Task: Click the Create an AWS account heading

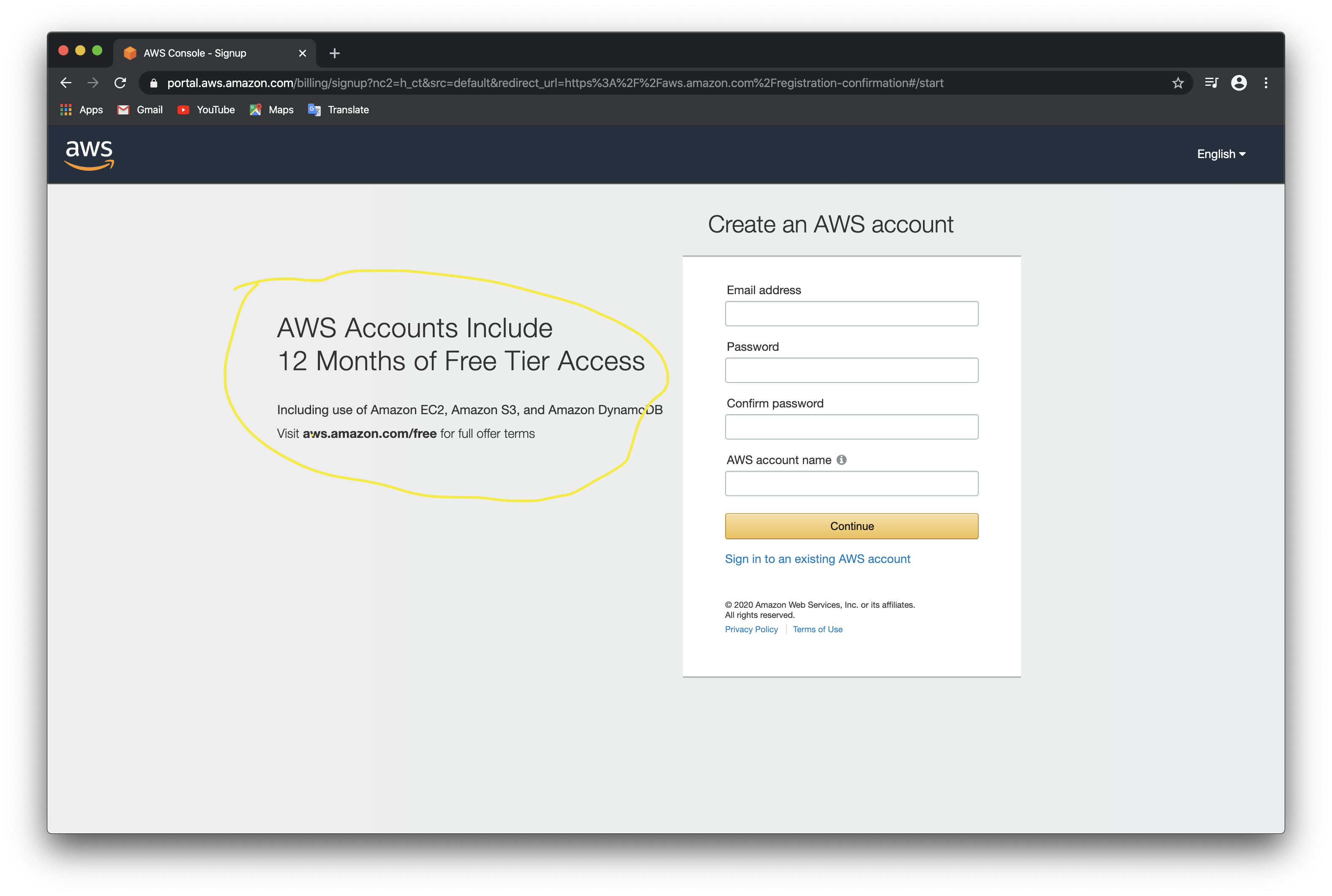Action: (830, 224)
